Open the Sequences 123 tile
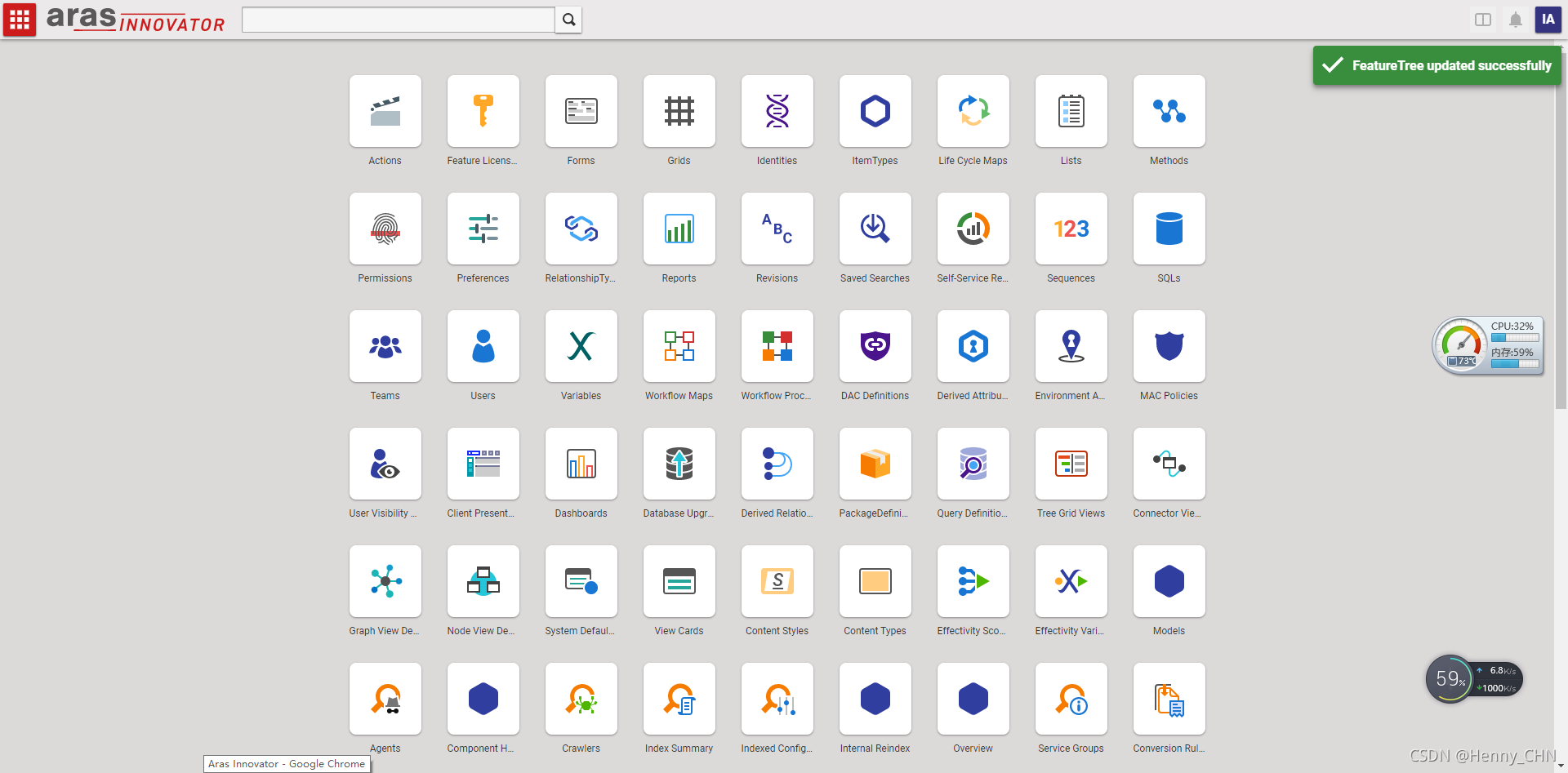1568x773 pixels. tap(1071, 229)
